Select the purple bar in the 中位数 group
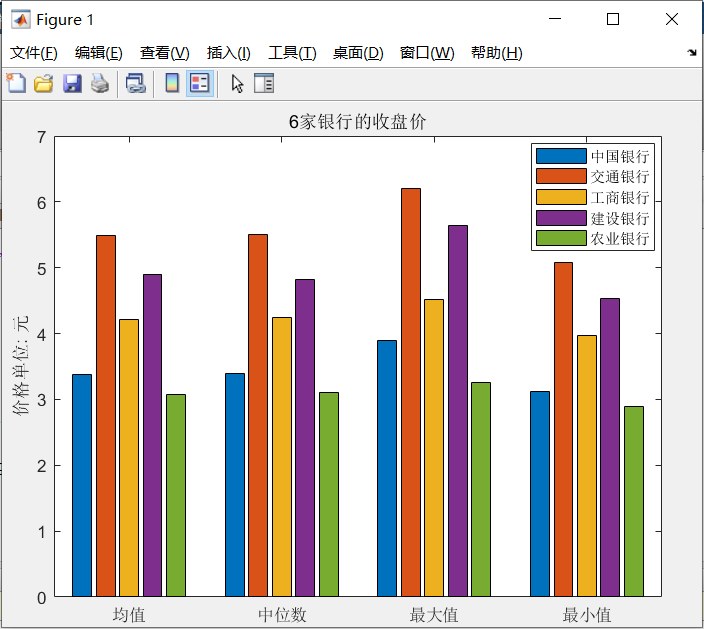 [305, 438]
